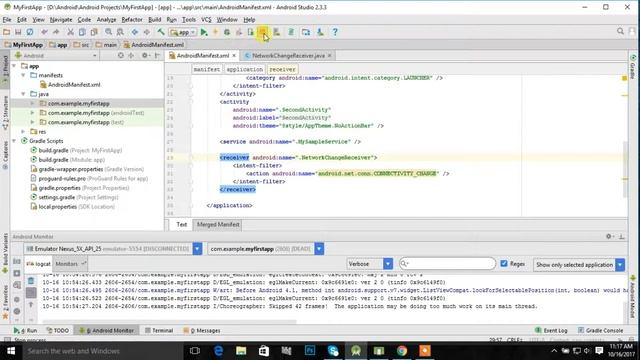Navigate Back with blue arrow icon
Screen dimensions: 640x360
pyautogui.click(x=135, y=32)
